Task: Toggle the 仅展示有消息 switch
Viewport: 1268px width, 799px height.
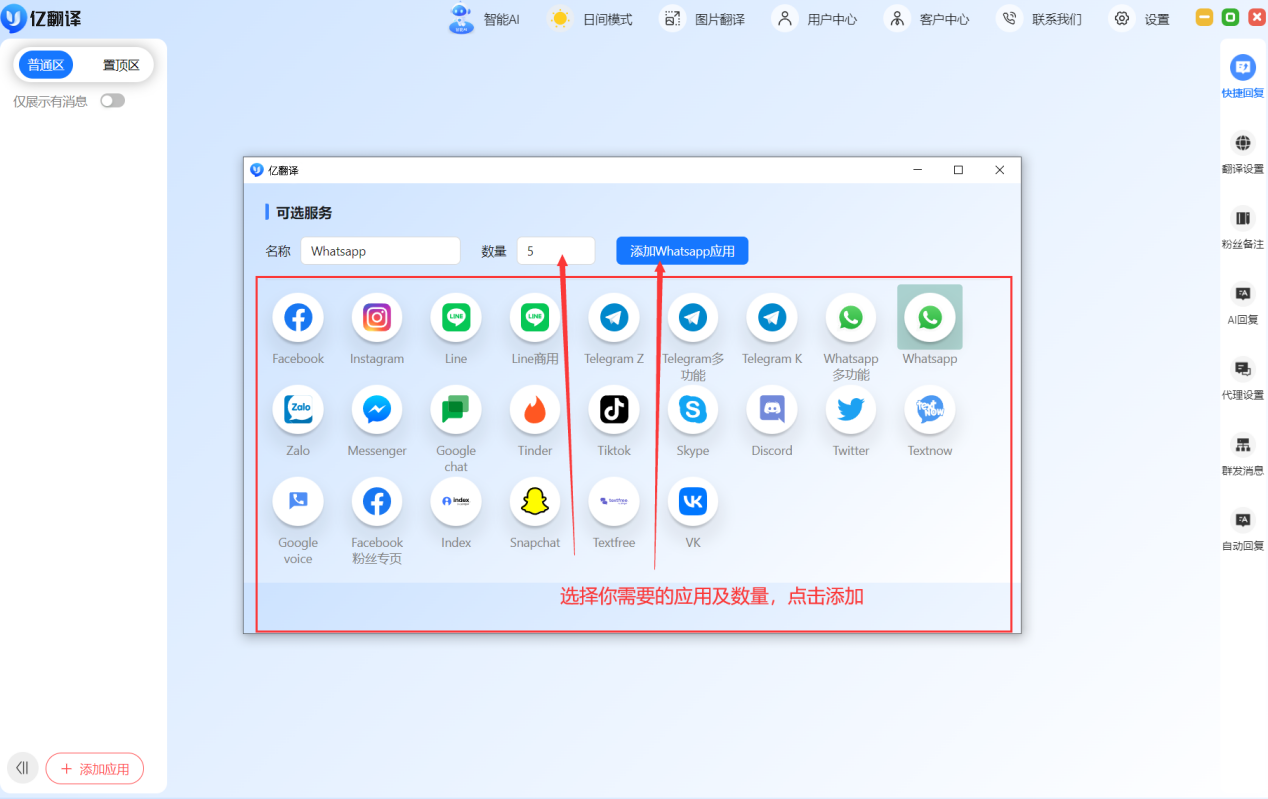Action: (112, 100)
